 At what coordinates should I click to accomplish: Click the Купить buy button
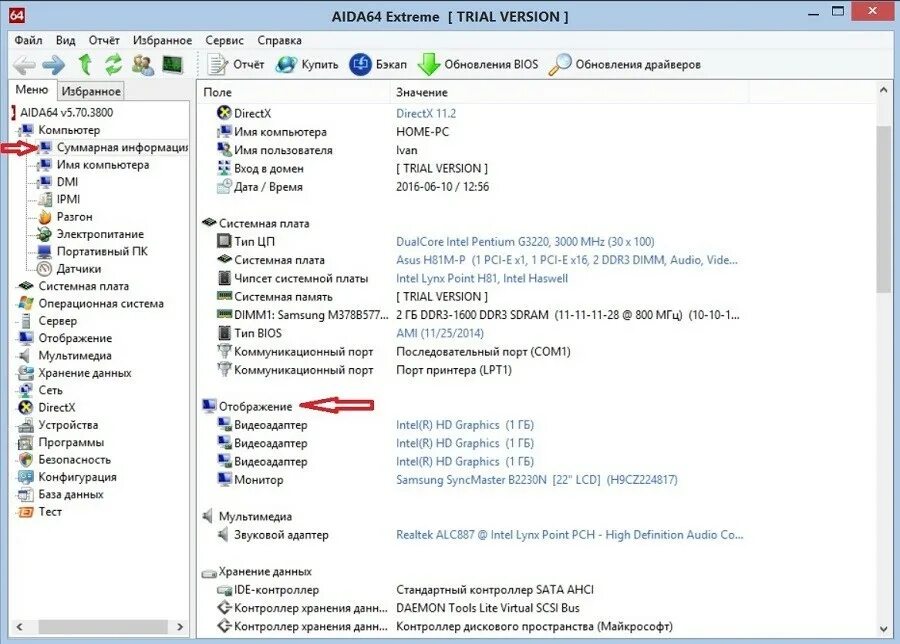(307, 64)
